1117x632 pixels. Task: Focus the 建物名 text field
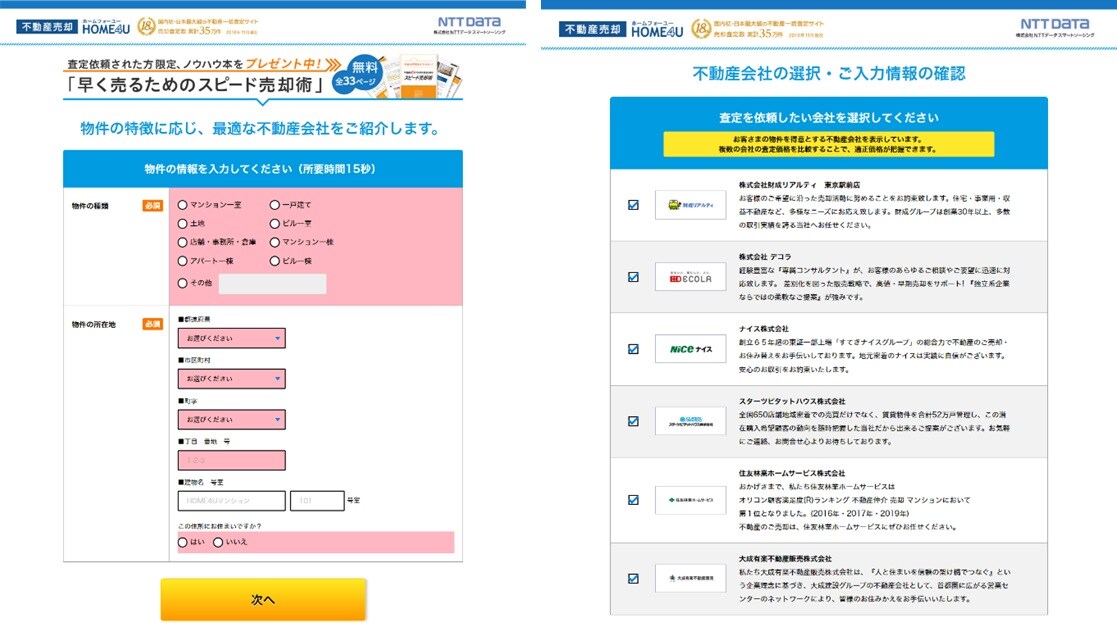(231, 501)
